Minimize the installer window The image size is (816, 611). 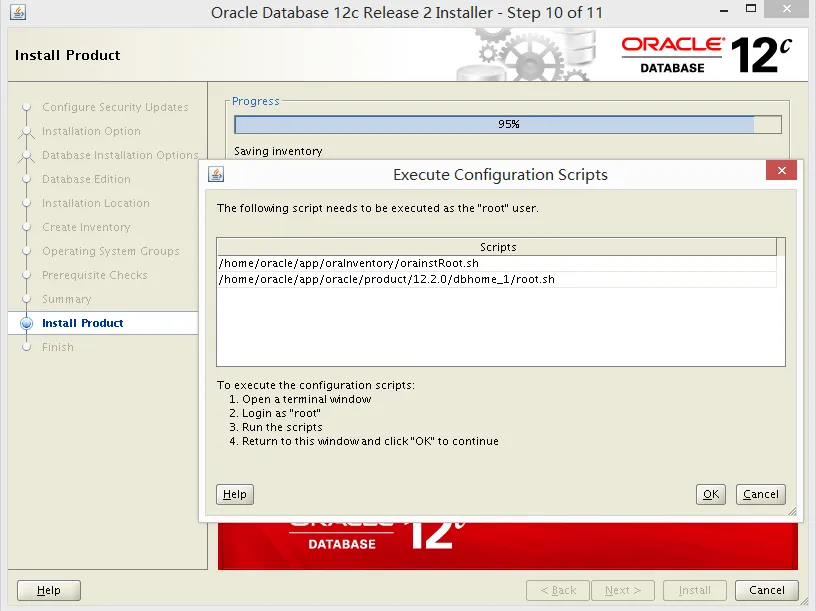[x=724, y=10]
